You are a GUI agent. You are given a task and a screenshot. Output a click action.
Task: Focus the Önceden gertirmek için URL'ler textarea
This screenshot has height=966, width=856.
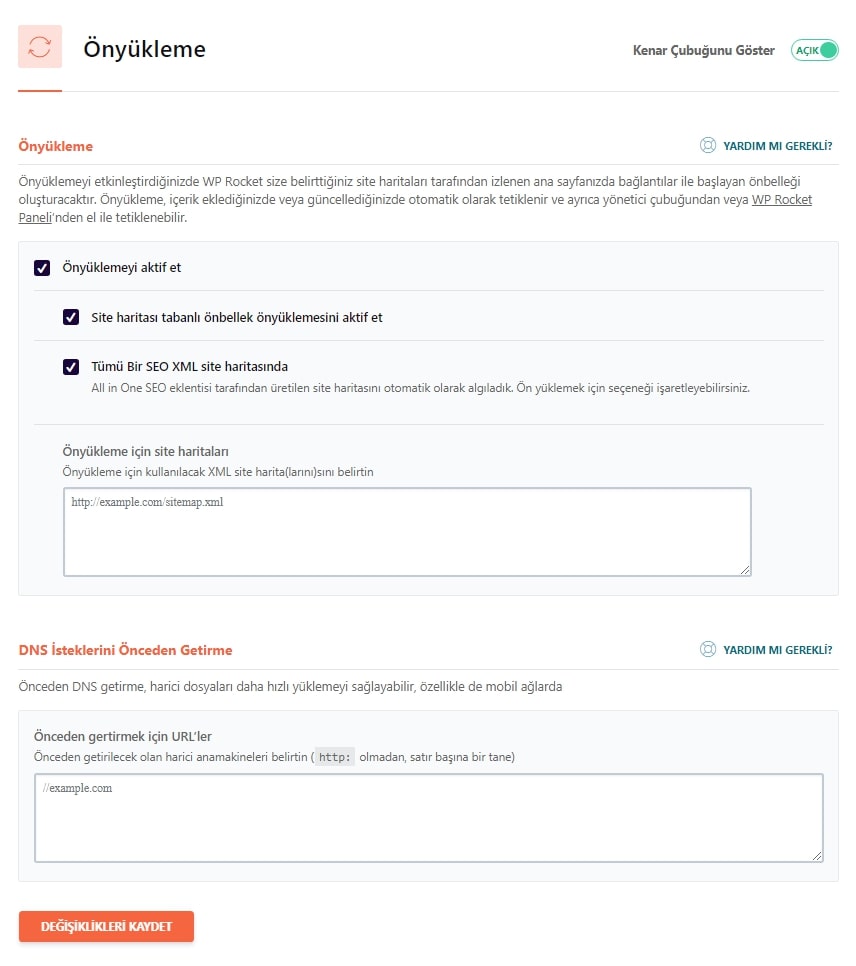(429, 818)
